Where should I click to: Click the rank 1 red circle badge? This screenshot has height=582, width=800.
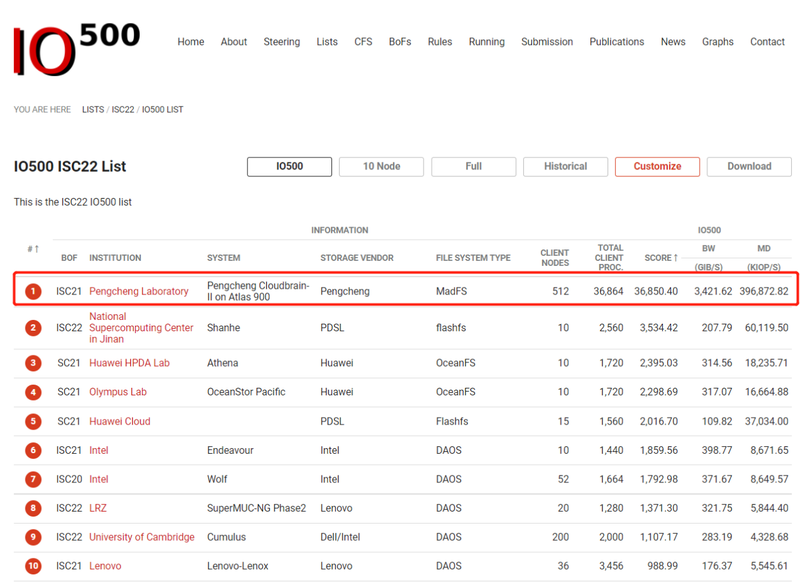coord(33,291)
